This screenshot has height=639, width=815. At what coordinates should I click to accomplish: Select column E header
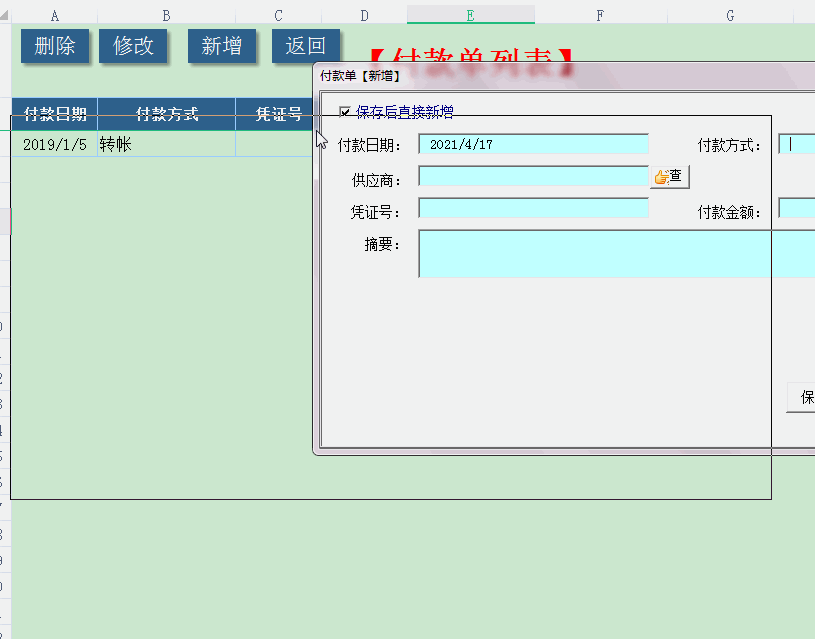470,16
